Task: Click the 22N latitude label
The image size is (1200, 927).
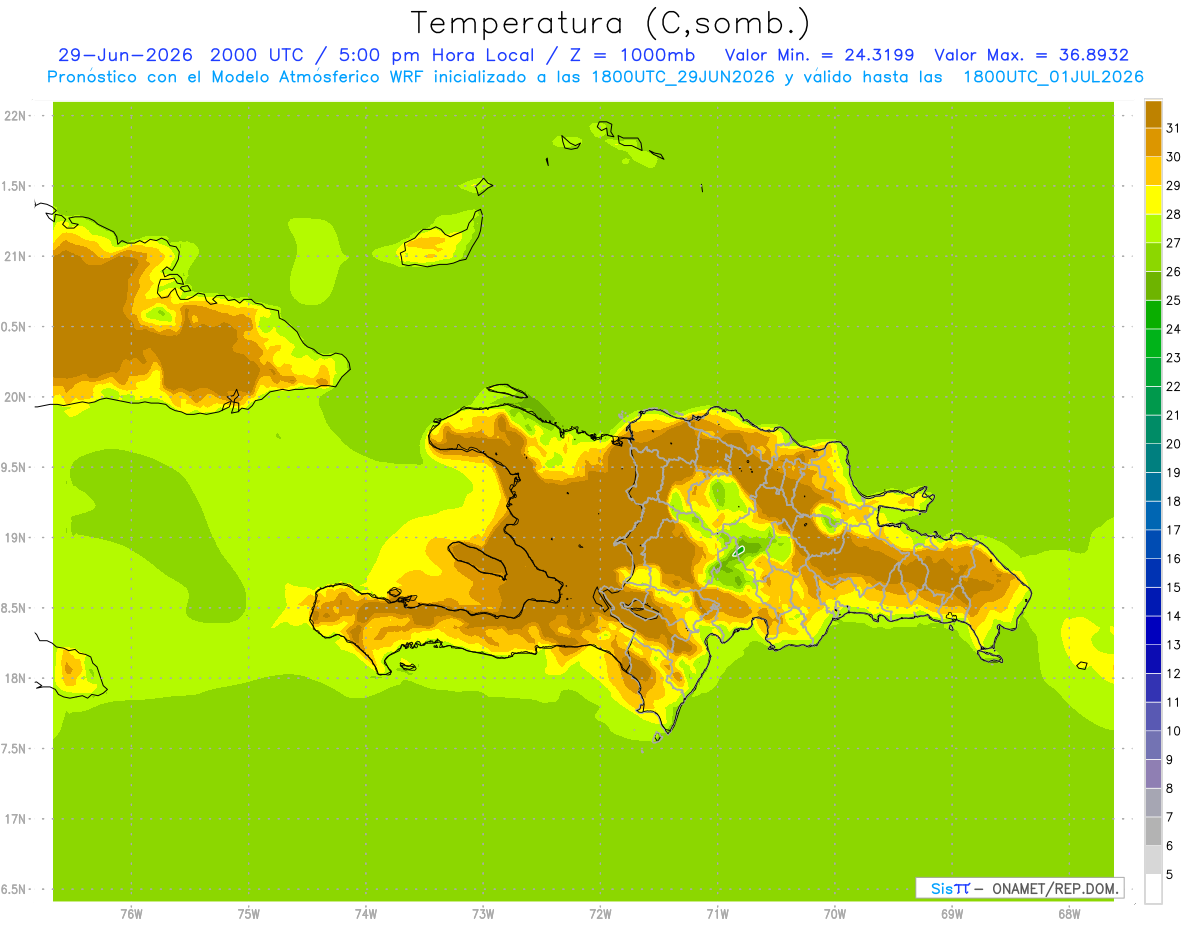Action: tap(15, 116)
